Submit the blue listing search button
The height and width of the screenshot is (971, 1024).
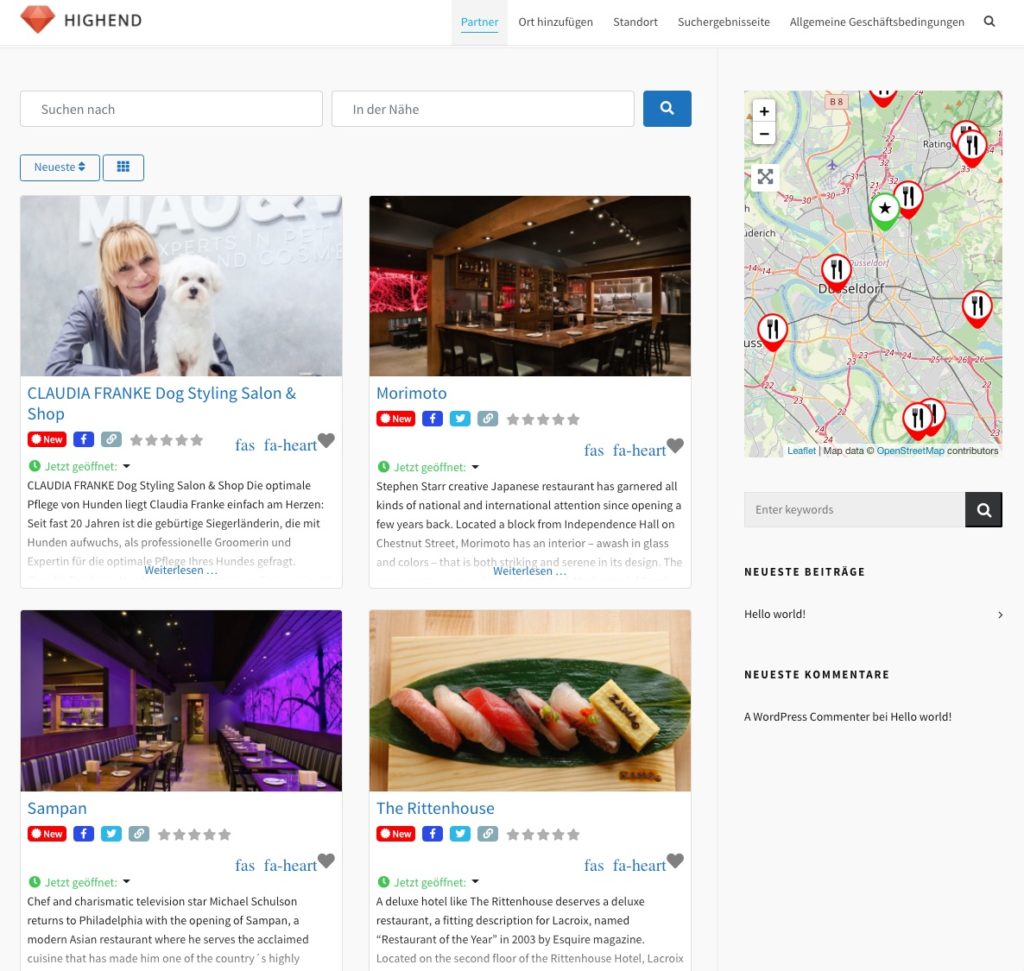click(667, 108)
